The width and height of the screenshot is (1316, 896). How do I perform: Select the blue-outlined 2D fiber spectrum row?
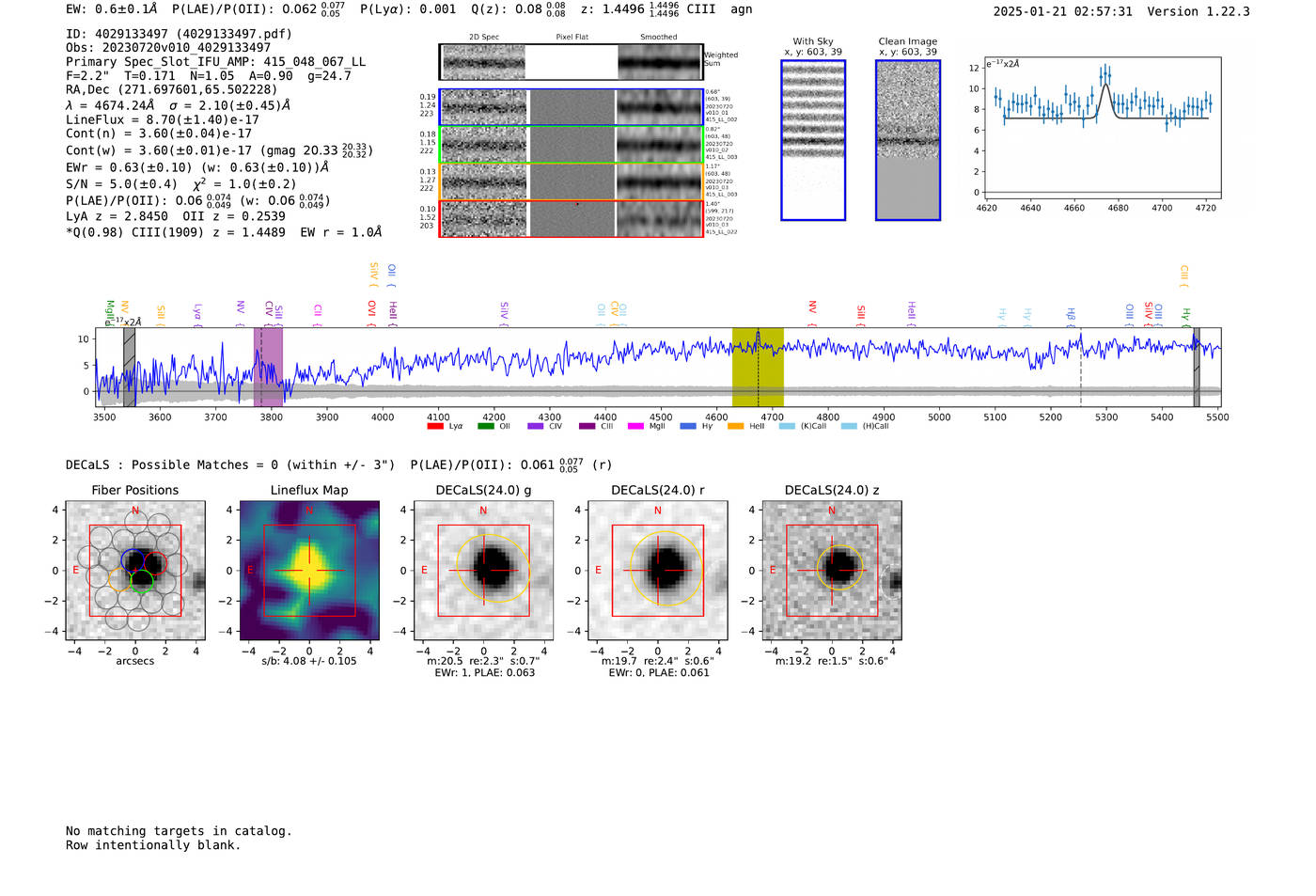click(572, 107)
